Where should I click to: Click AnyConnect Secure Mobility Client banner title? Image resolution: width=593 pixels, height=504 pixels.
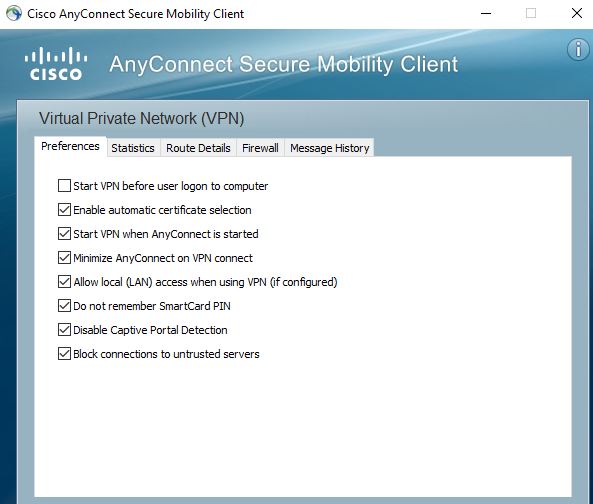point(284,64)
